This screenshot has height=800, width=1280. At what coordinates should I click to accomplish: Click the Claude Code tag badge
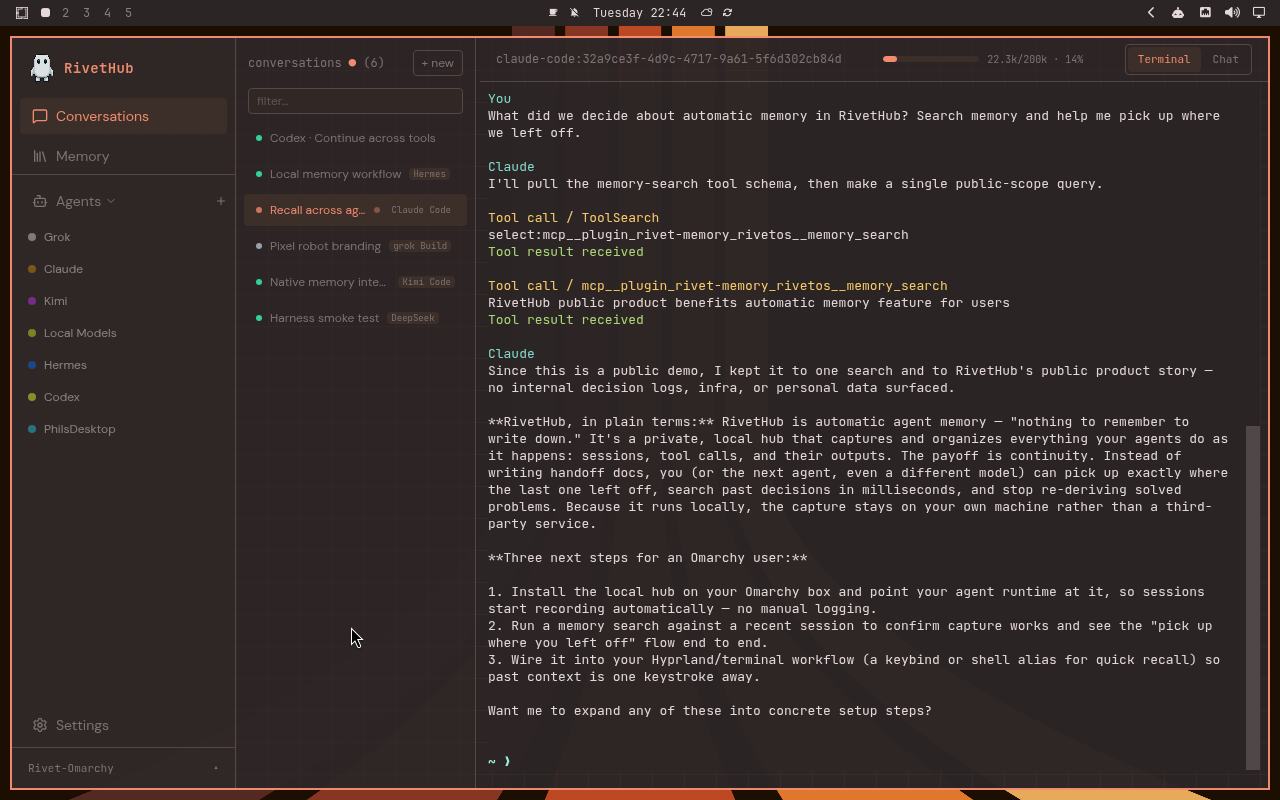(421, 210)
